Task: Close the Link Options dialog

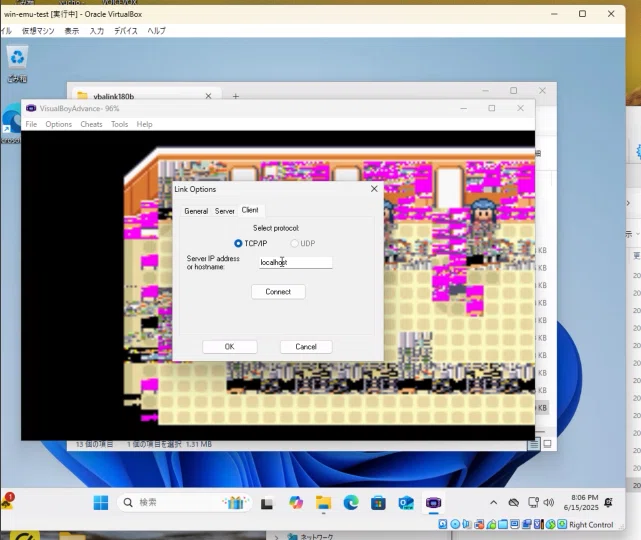Action: [374, 188]
